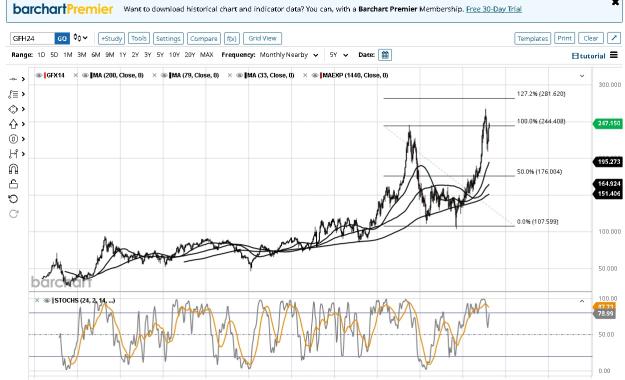625x380 pixels.
Task: Select the 20Y range
Action: (x=190, y=55)
